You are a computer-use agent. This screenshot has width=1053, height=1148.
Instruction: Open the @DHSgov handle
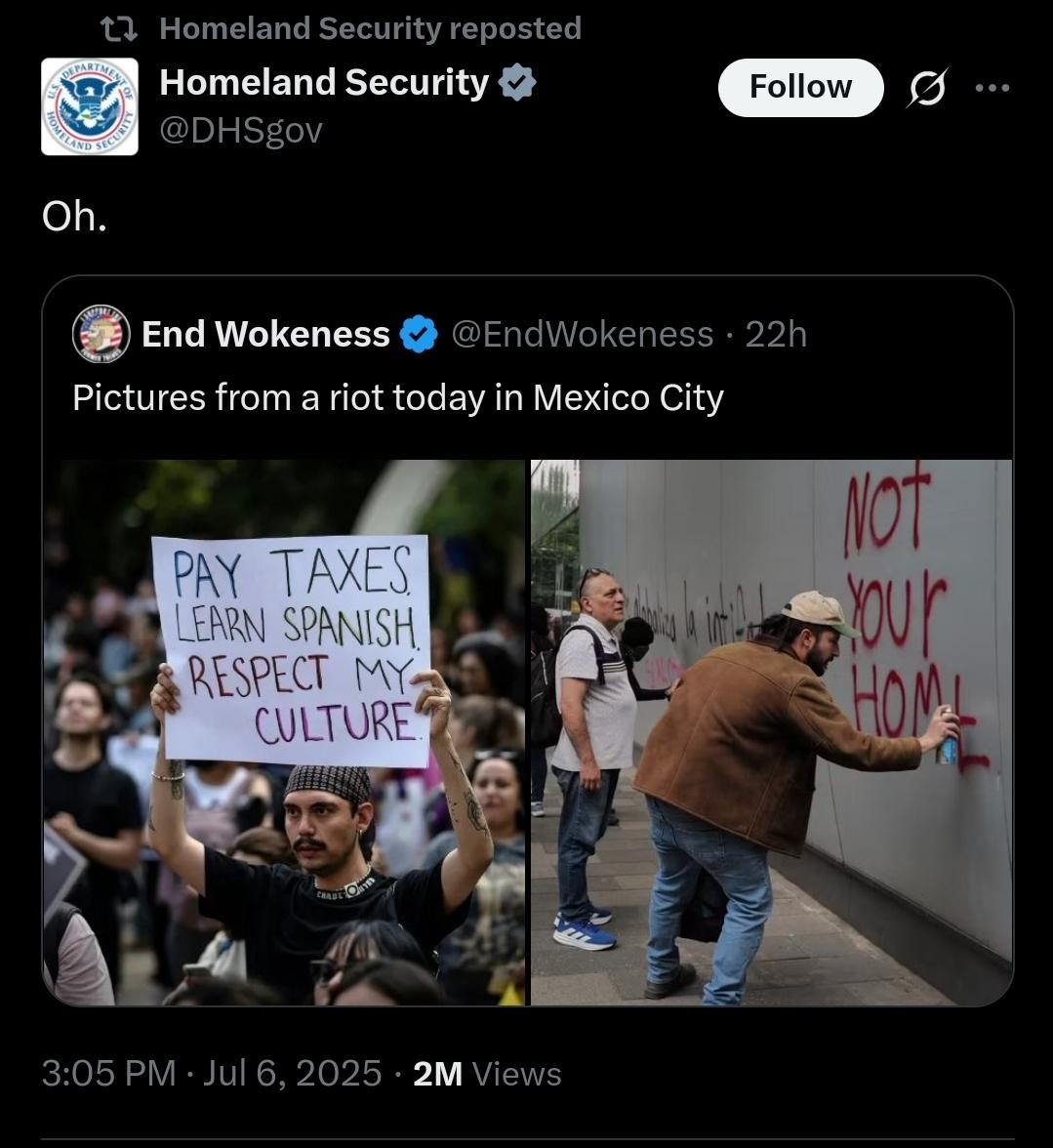241,131
